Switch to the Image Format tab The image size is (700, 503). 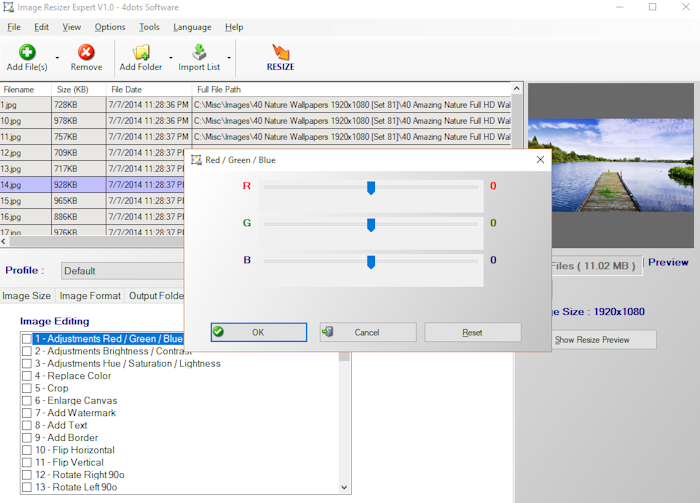point(90,296)
